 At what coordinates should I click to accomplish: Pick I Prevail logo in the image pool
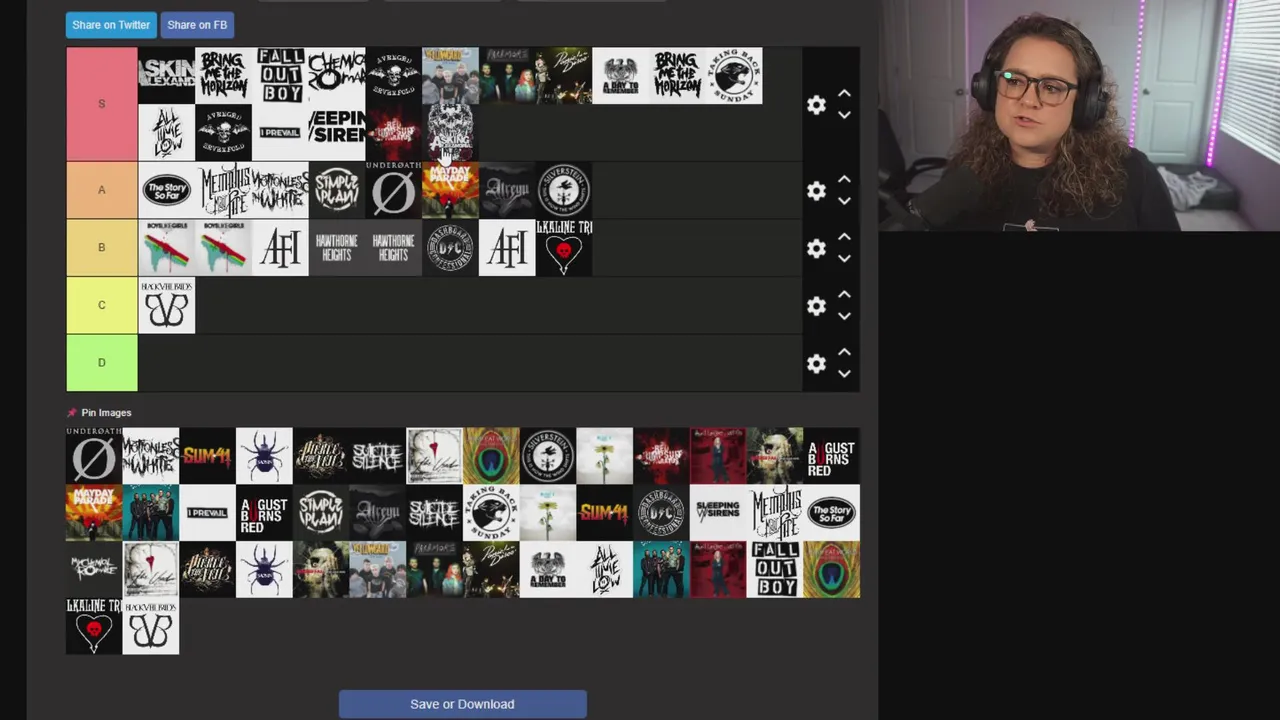pos(207,512)
